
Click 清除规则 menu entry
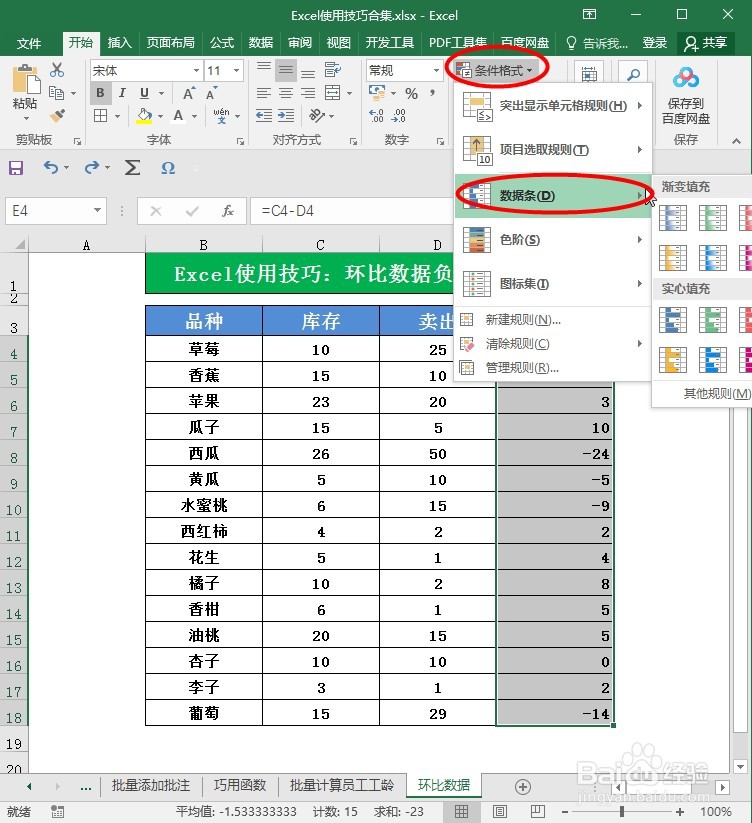553,344
